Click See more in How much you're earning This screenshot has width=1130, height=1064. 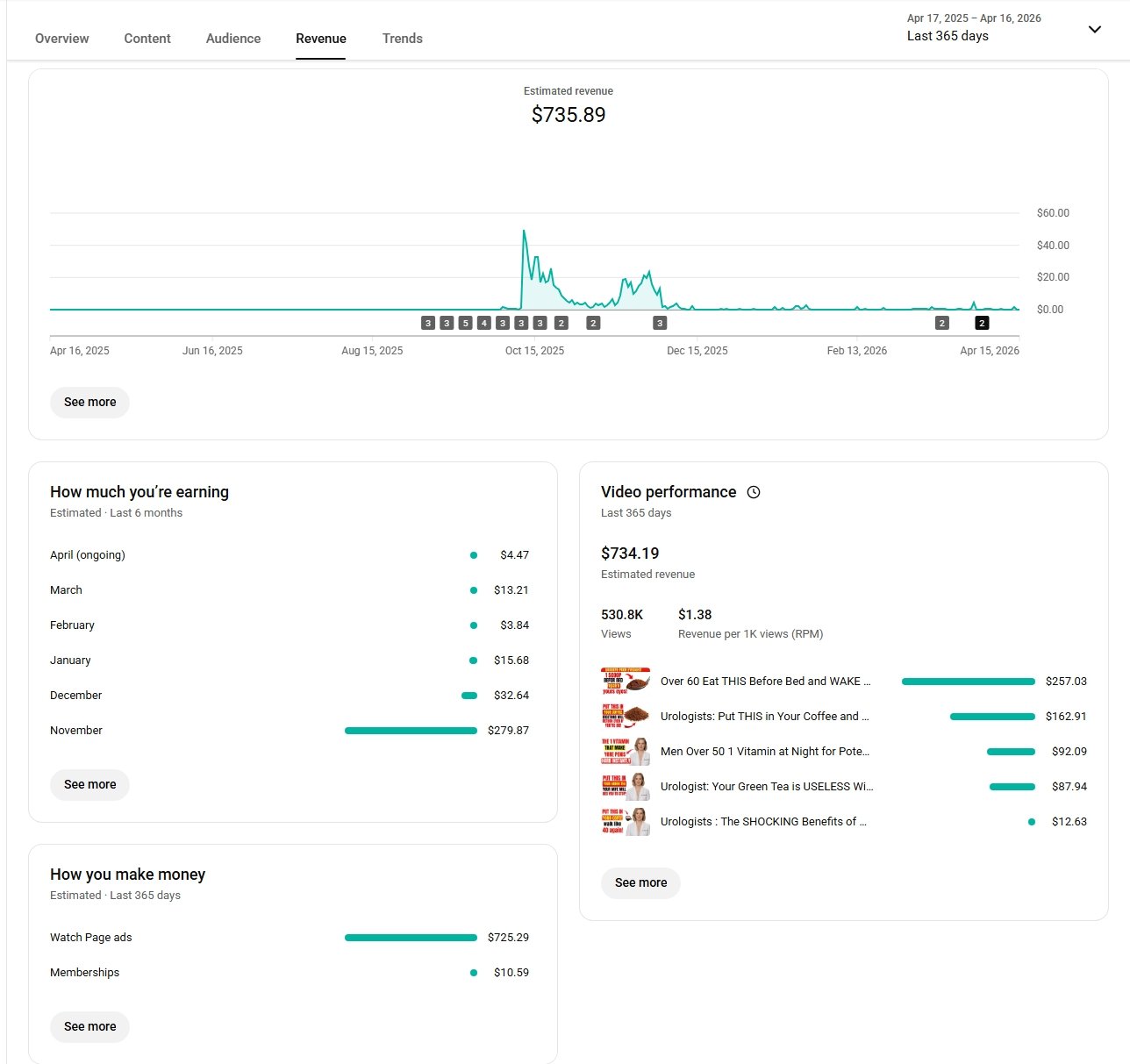click(x=89, y=784)
